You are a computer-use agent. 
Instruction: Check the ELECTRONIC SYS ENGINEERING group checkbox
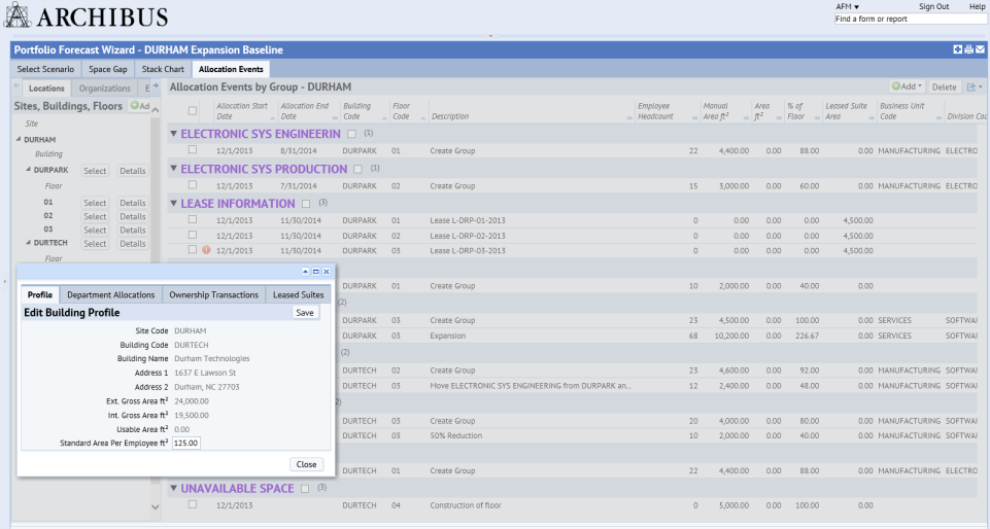[x=352, y=134]
